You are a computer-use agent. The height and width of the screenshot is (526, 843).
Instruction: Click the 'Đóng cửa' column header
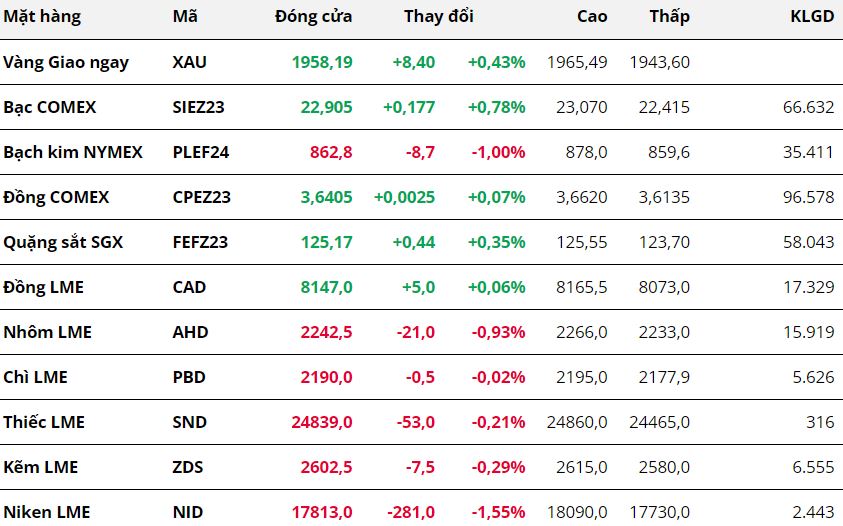(313, 17)
